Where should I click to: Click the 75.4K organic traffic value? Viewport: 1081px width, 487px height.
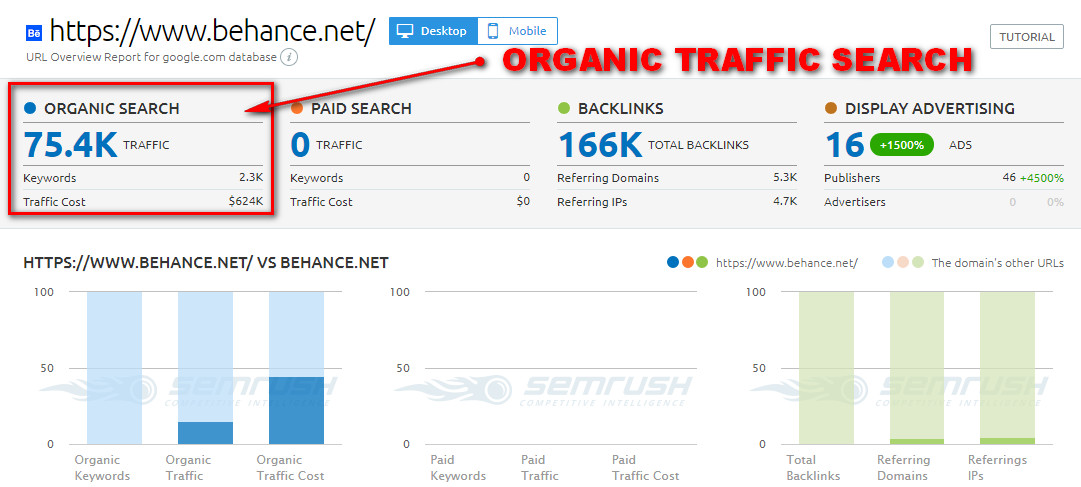[x=70, y=144]
